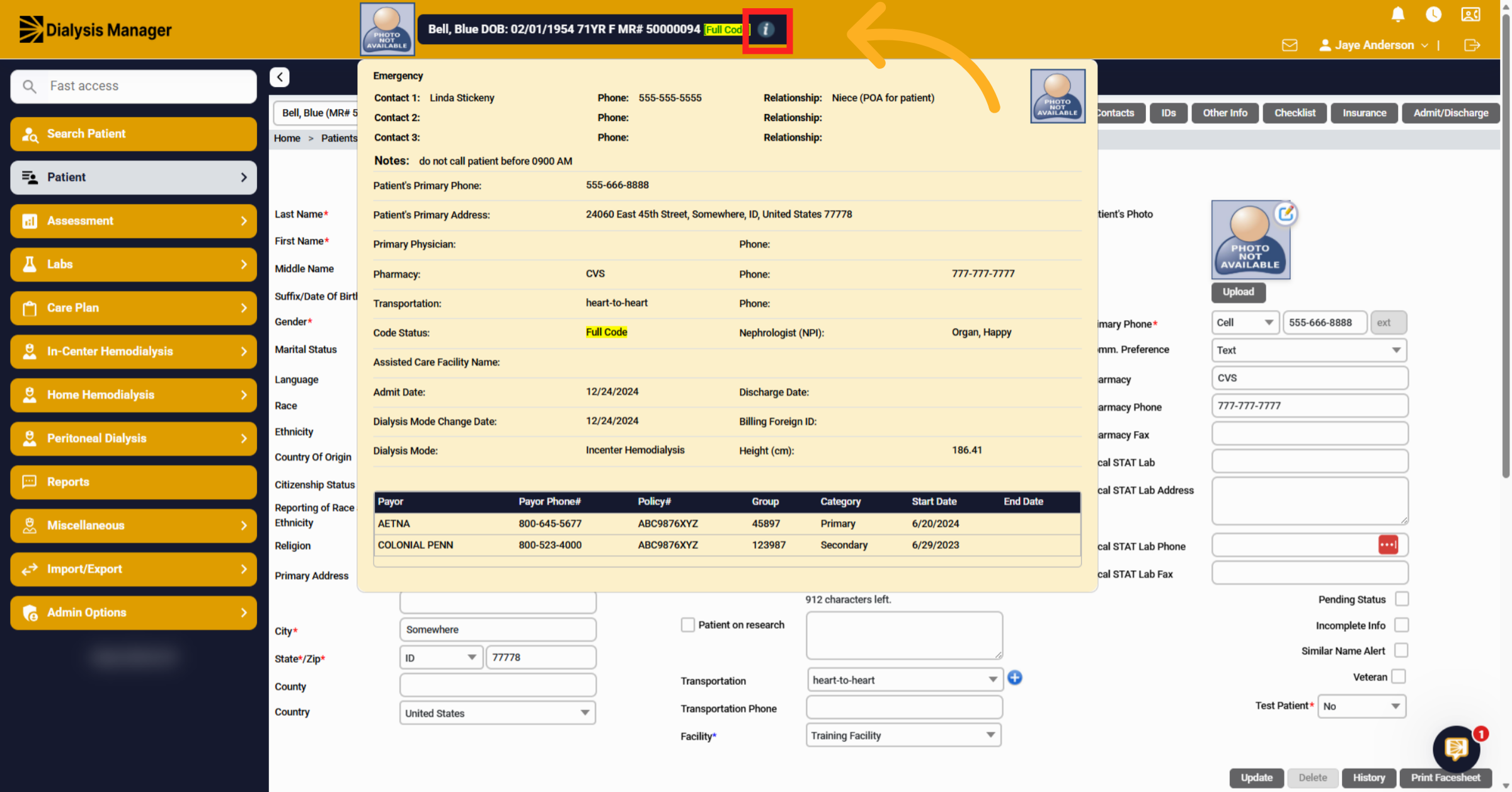The image size is (1512, 792).
Task: Click the blue add transportation plus icon
Action: (1015, 678)
